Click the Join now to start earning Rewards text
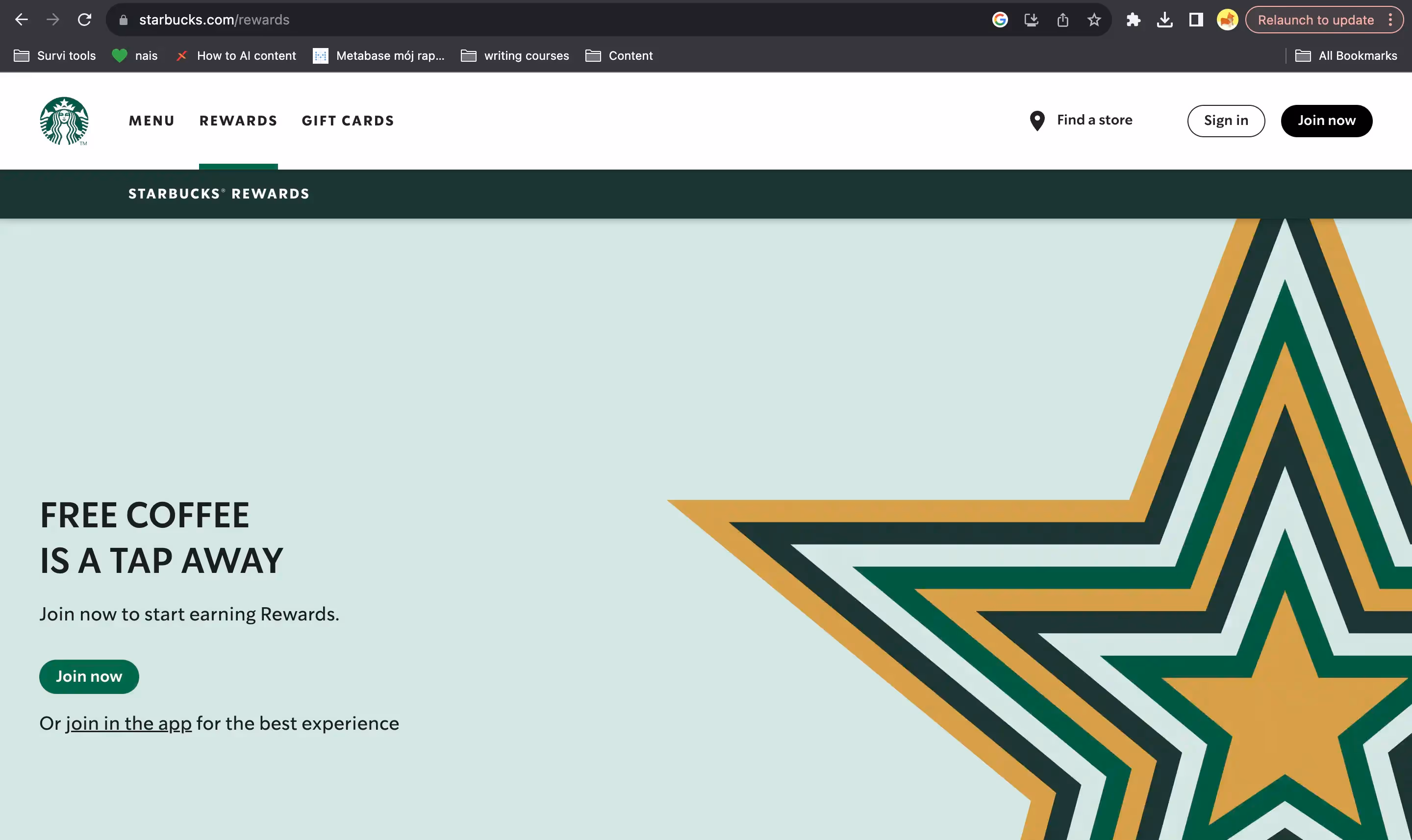 point(189,614)
